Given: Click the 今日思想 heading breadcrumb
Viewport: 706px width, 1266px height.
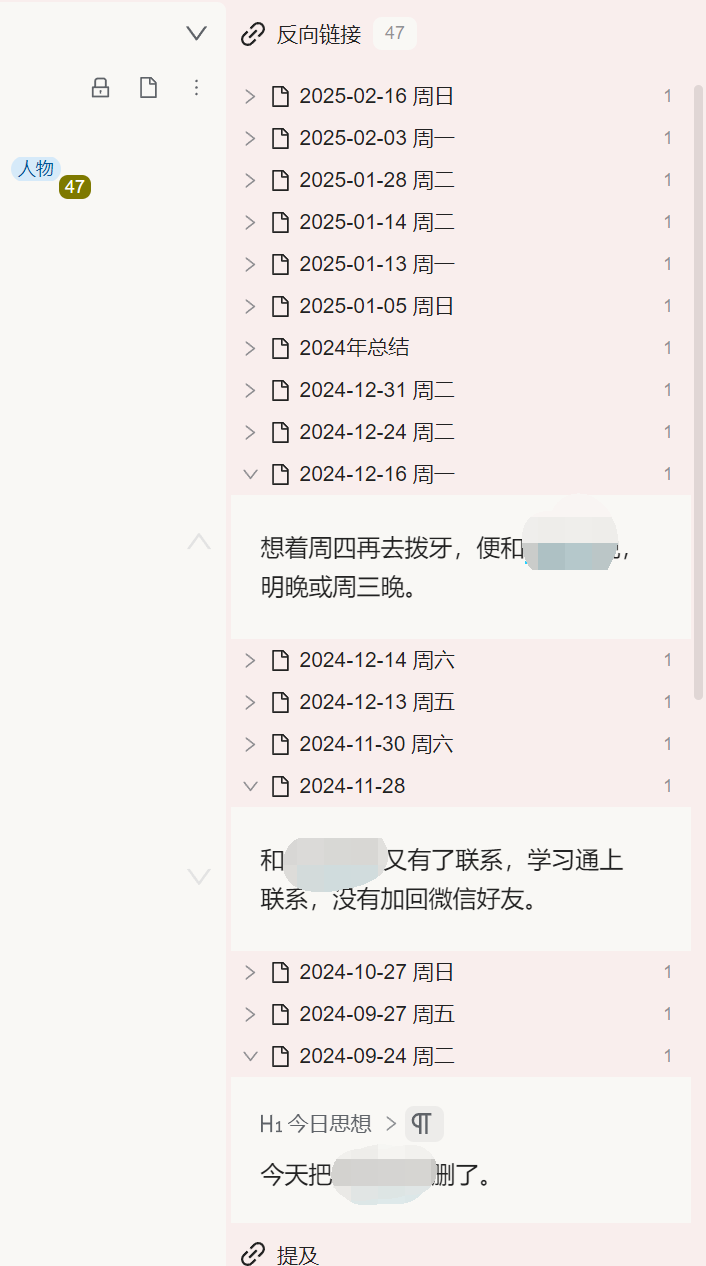Looking at the screenshot, I should tap(315, 1124).
